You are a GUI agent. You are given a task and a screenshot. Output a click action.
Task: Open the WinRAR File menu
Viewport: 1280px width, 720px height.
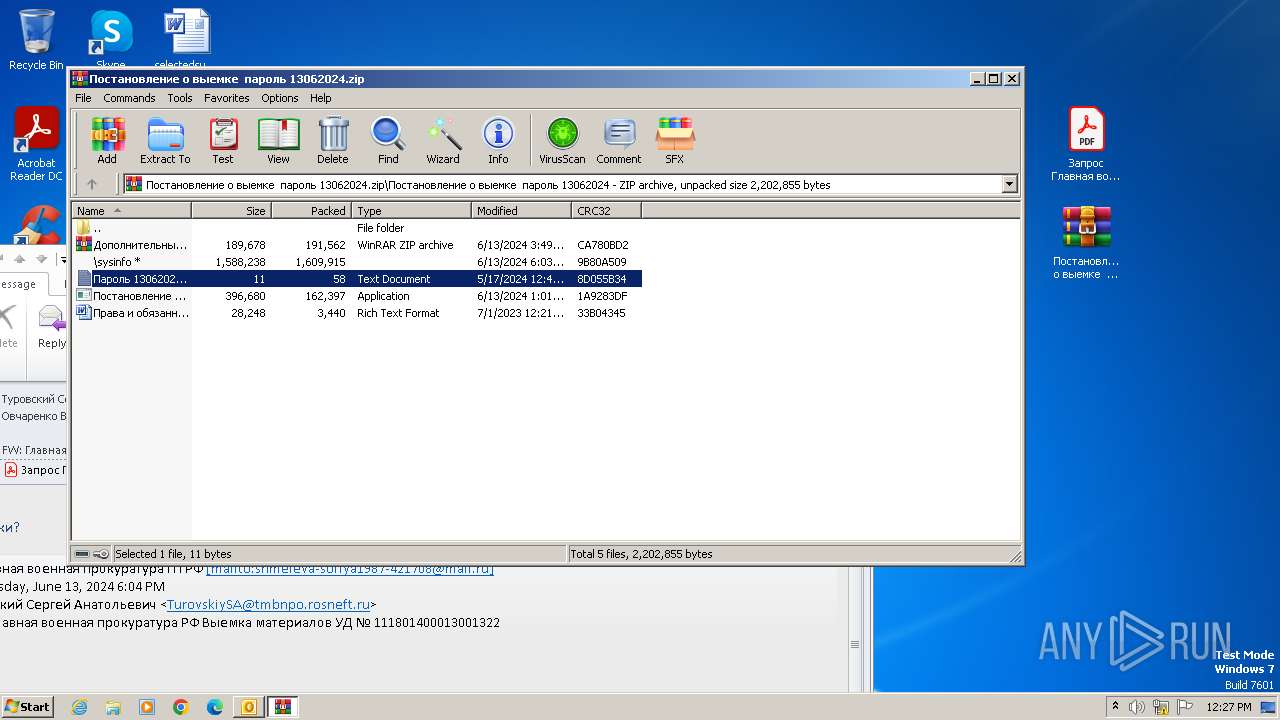click(x=83, y=98)
